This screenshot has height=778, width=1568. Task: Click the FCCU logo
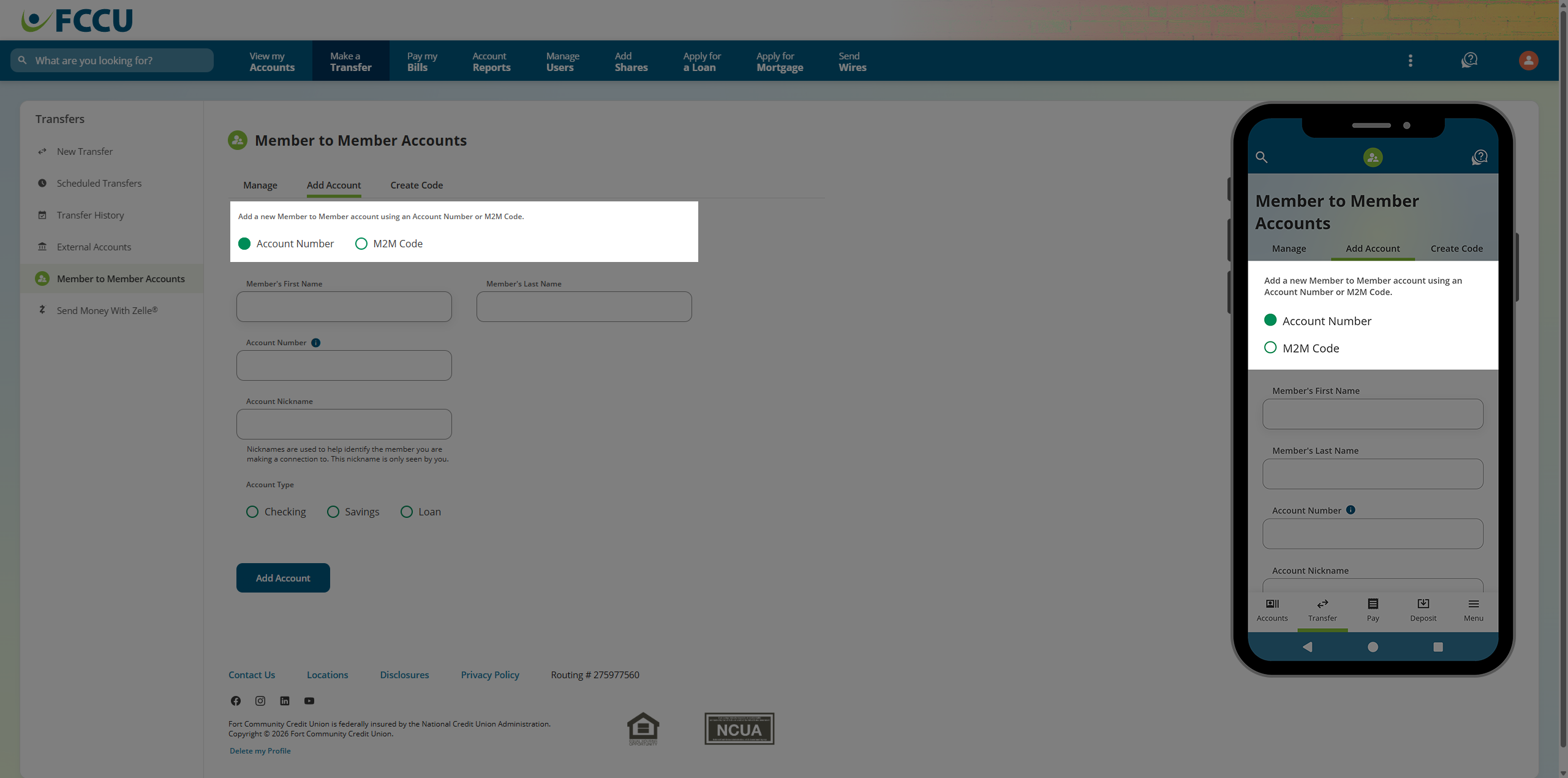77,20
